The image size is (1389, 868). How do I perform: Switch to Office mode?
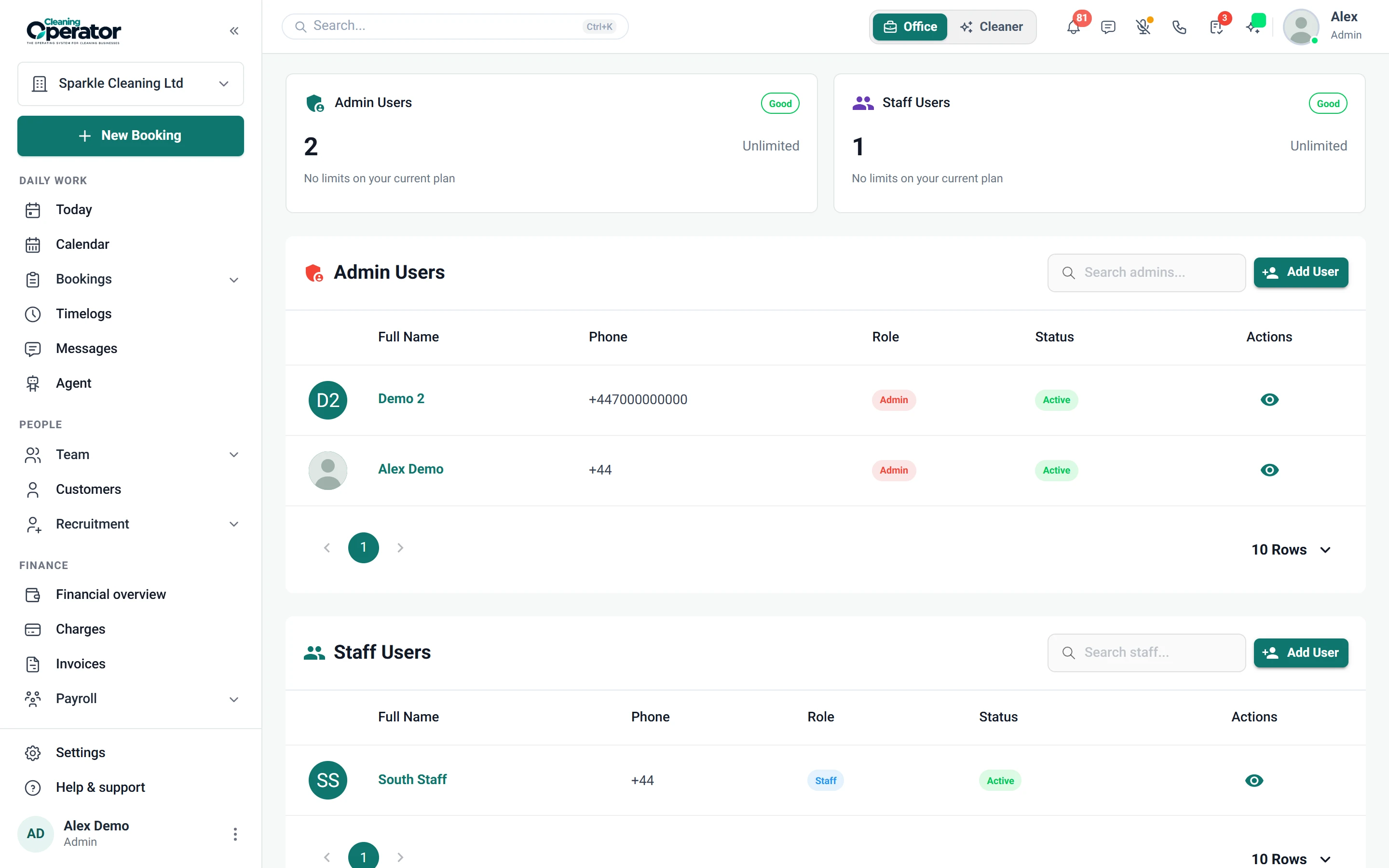pos(910,27)
